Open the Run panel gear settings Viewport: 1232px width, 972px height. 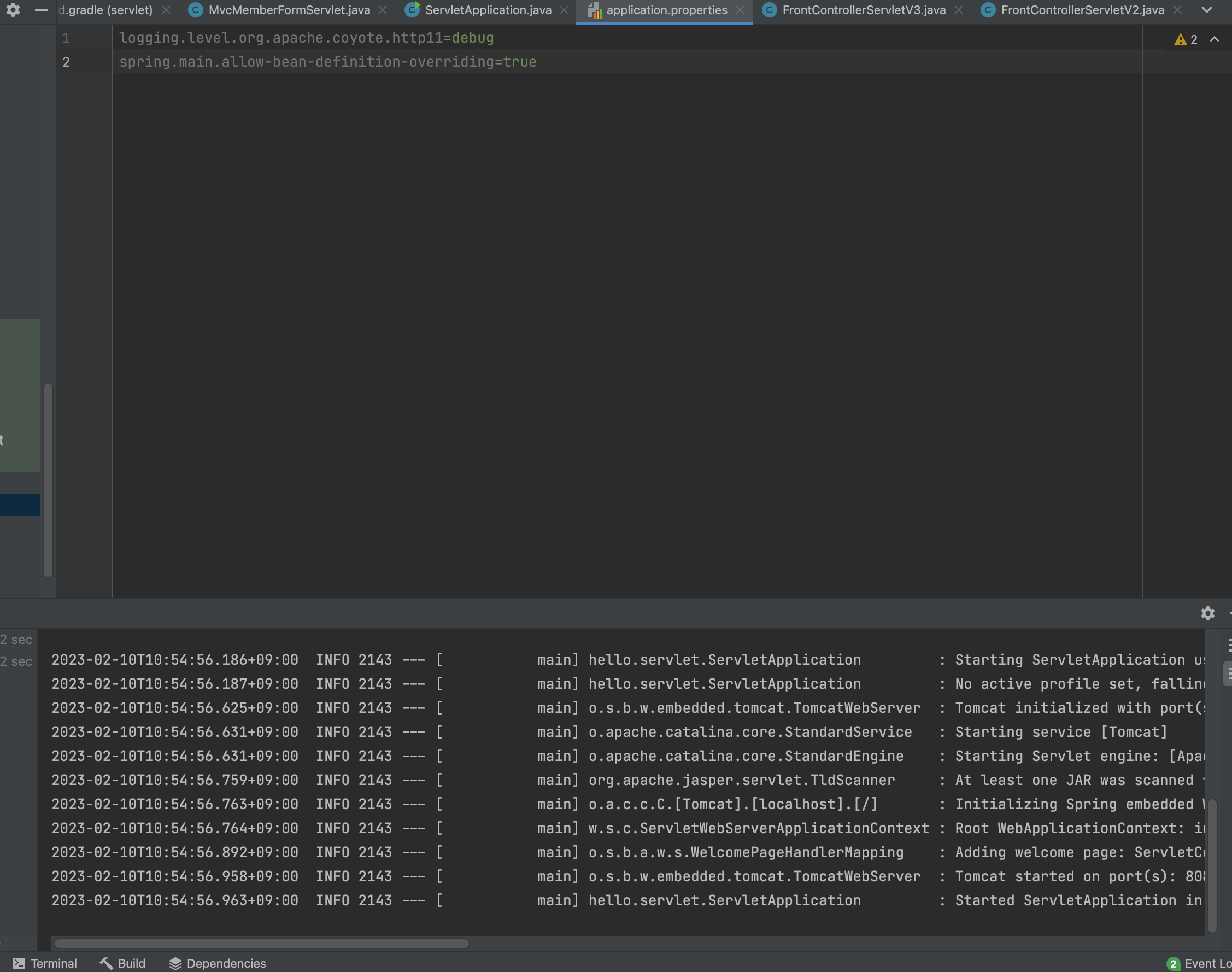pyautogui.click(x=1207, y=613)
